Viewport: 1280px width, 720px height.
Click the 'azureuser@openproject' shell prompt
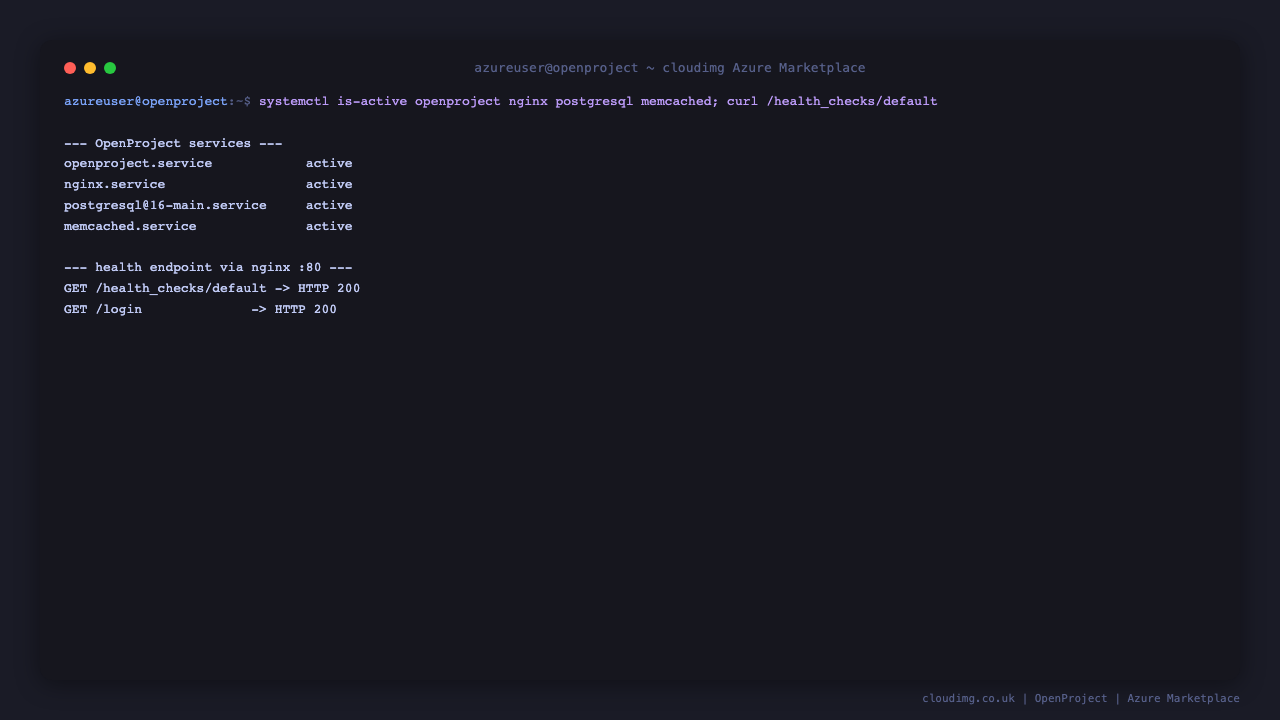click(x=146, y=101)
